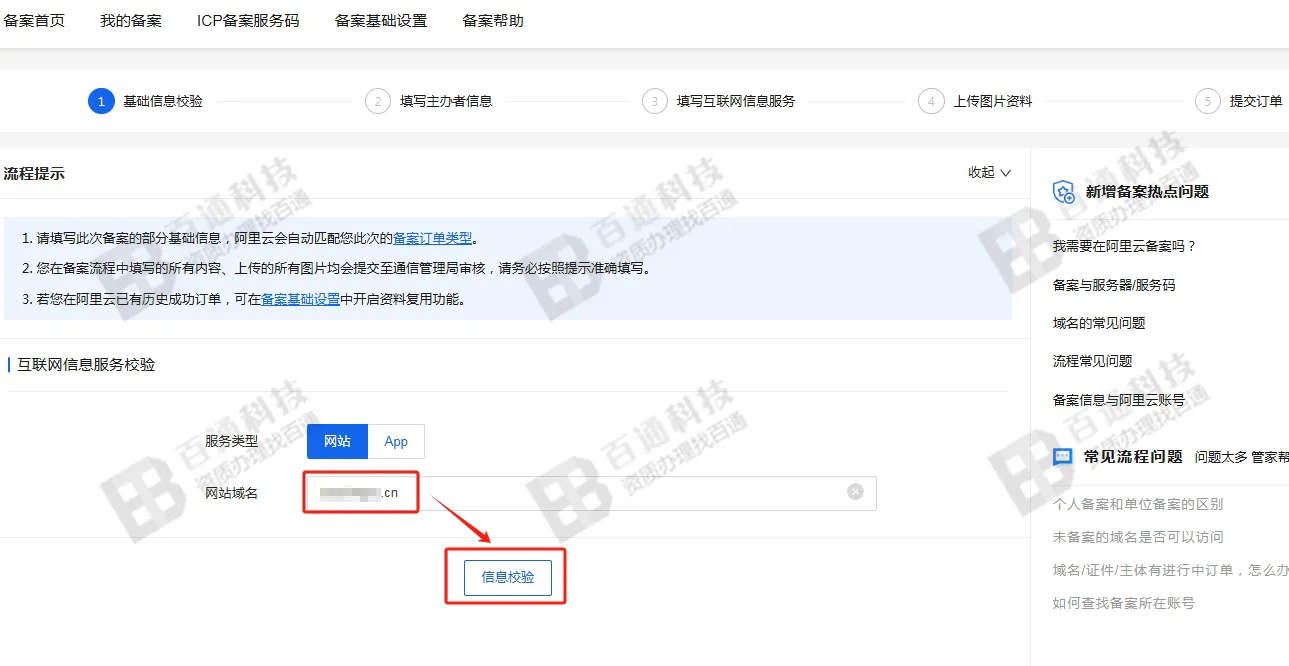Click the shield icon beside 新增备案热点问题

(x=1064, y=192)
